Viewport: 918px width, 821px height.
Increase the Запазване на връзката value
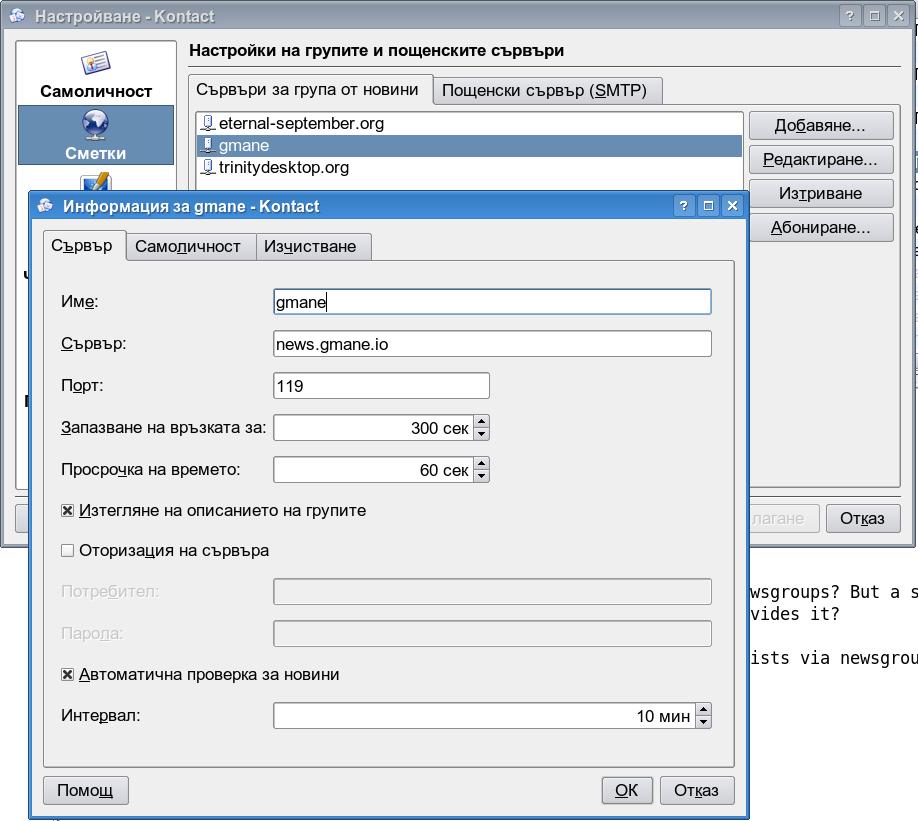pyautogui.click(x=481, y=422)
